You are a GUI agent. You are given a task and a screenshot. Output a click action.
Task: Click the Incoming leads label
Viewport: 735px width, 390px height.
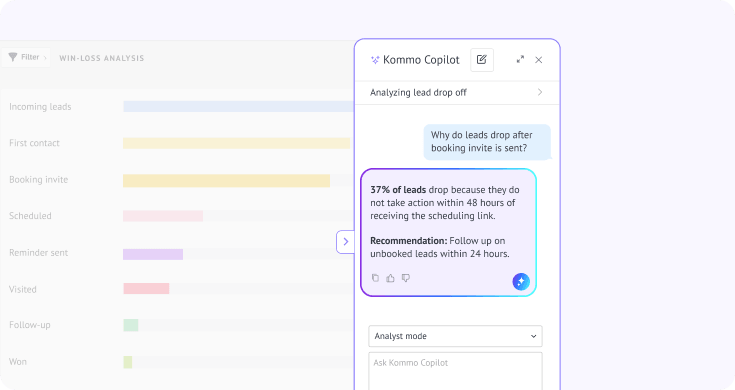[40, 107]
